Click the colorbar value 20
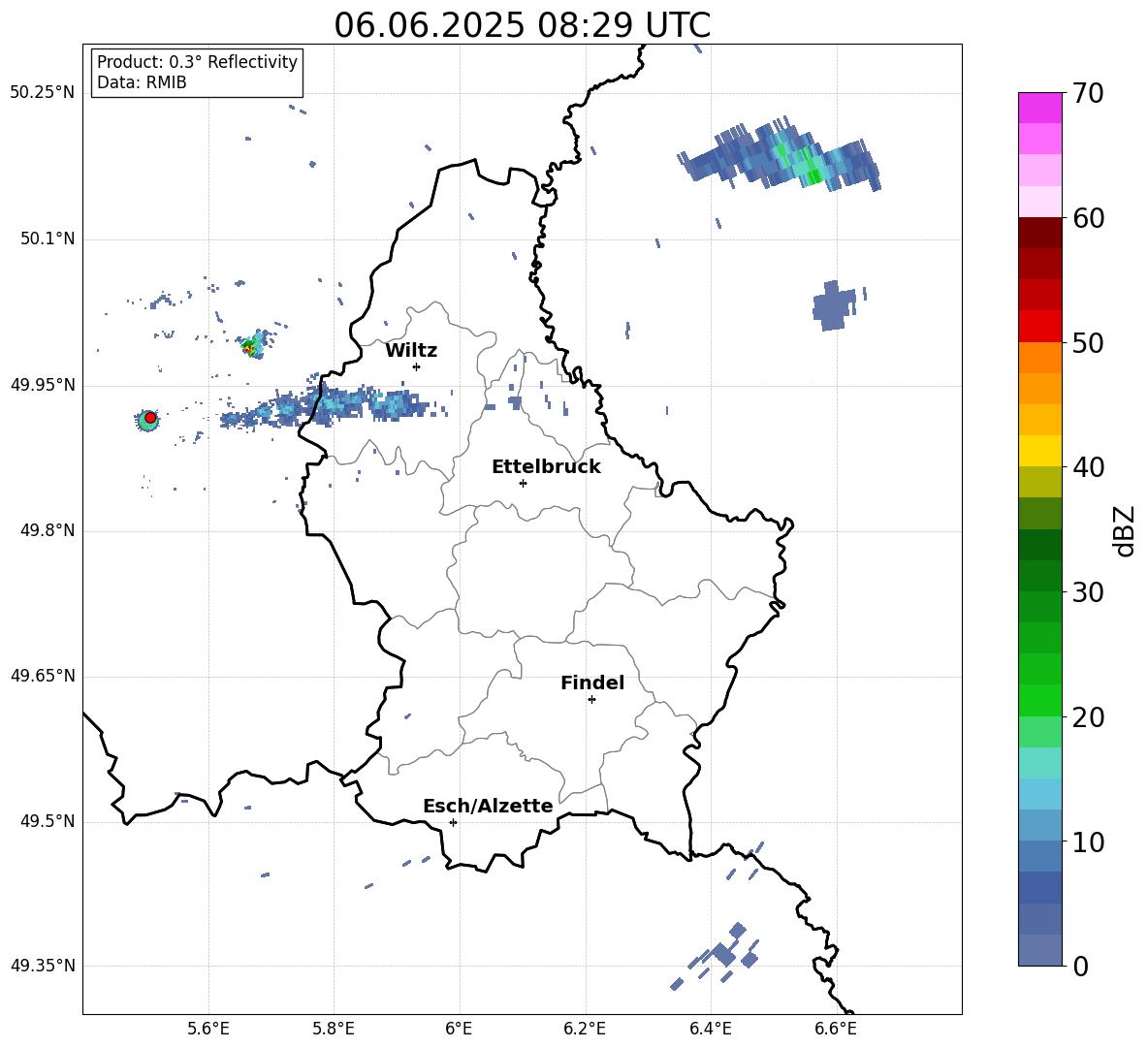Screen dimensions: 1148x1048 coord(1088,716)
